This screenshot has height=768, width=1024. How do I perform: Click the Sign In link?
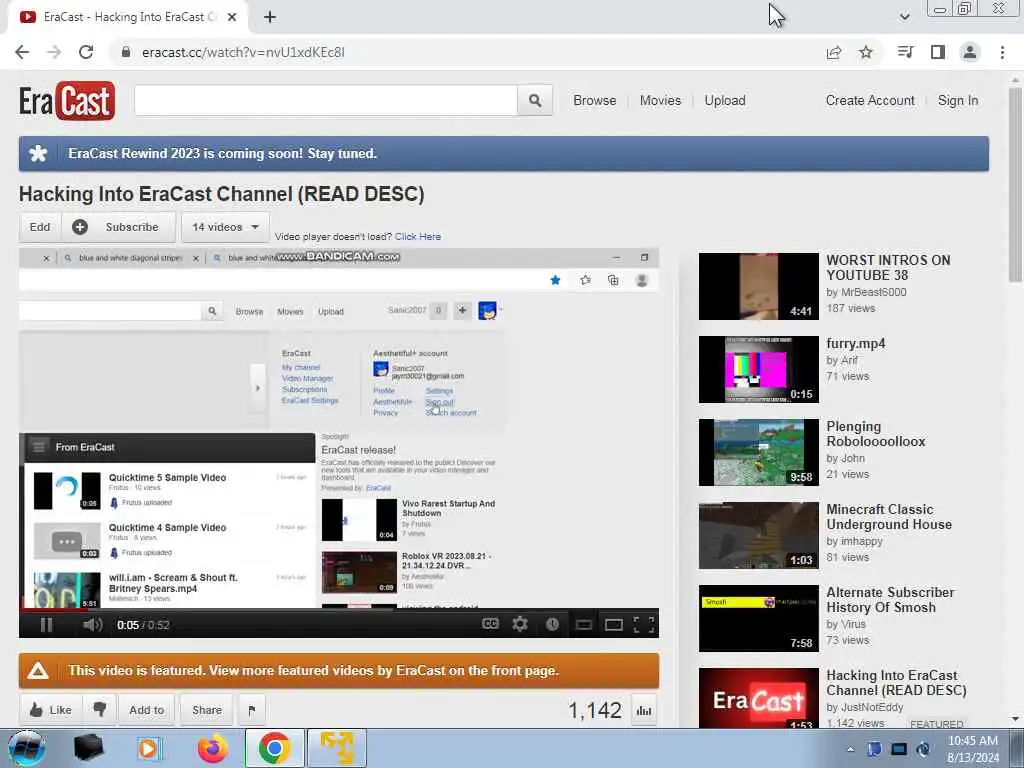pos(958,101)
